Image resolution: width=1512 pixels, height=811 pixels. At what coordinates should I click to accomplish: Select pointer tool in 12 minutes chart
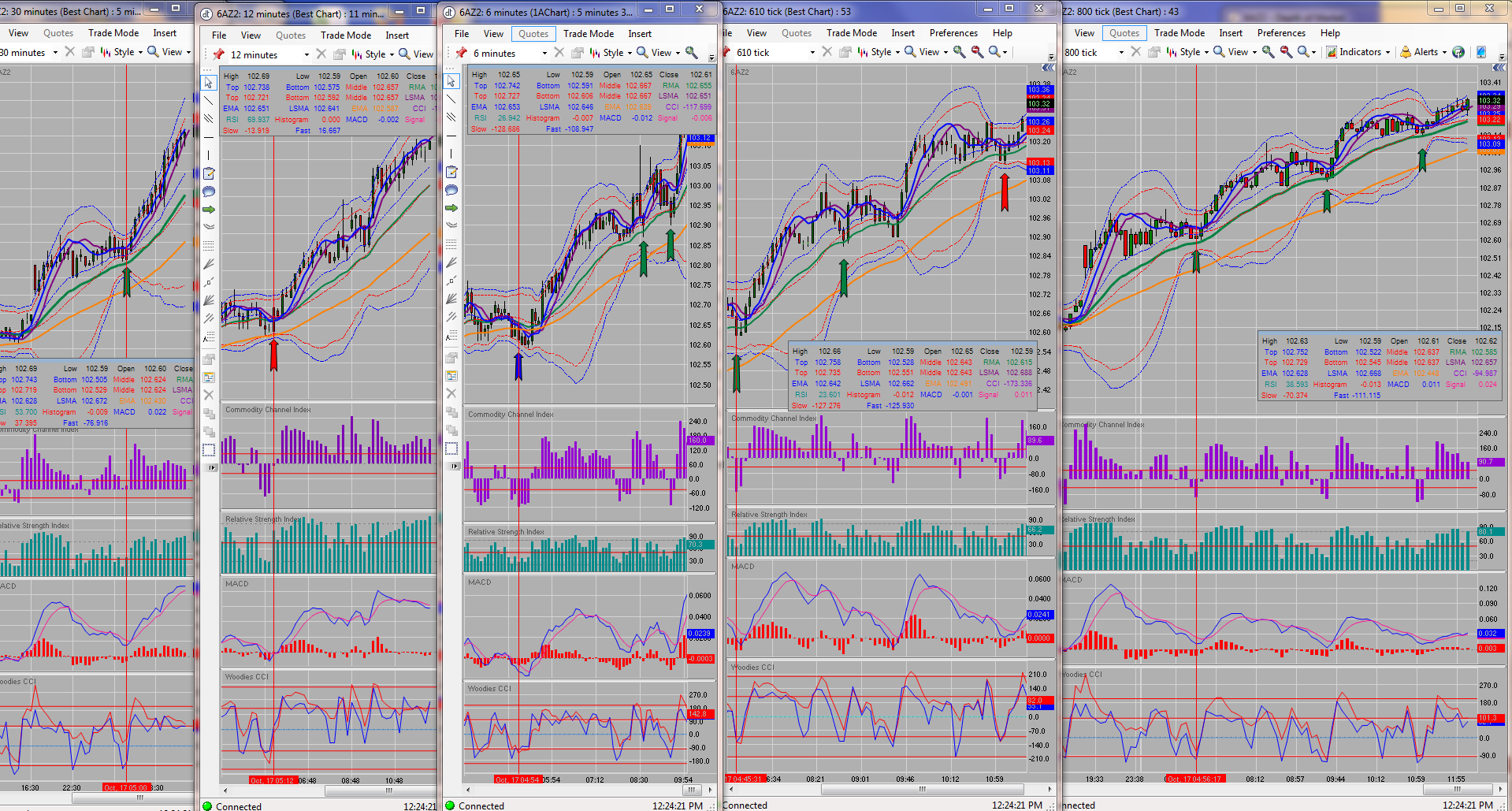tap(209, 83)
